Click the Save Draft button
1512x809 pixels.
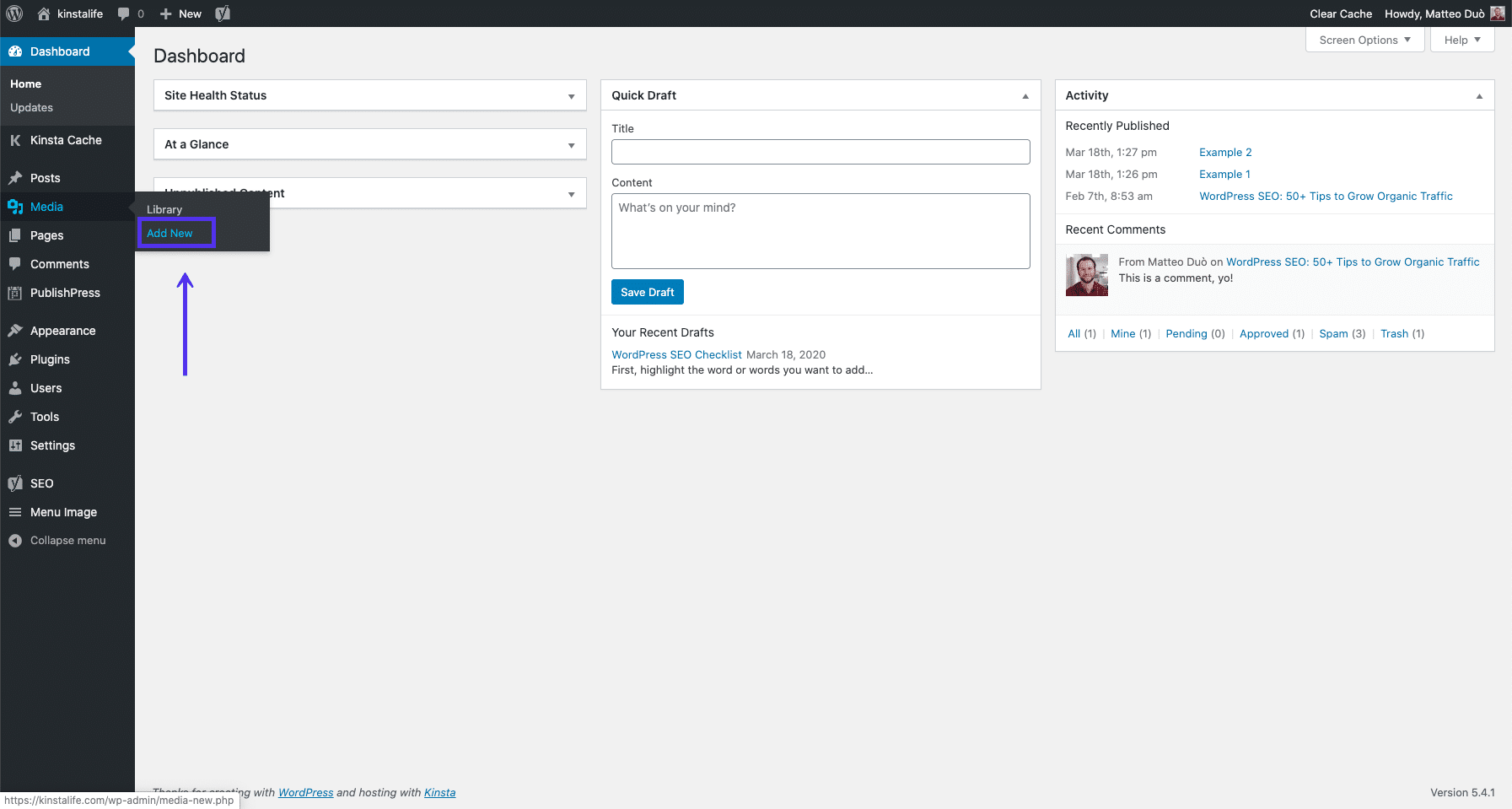point(647,292)
